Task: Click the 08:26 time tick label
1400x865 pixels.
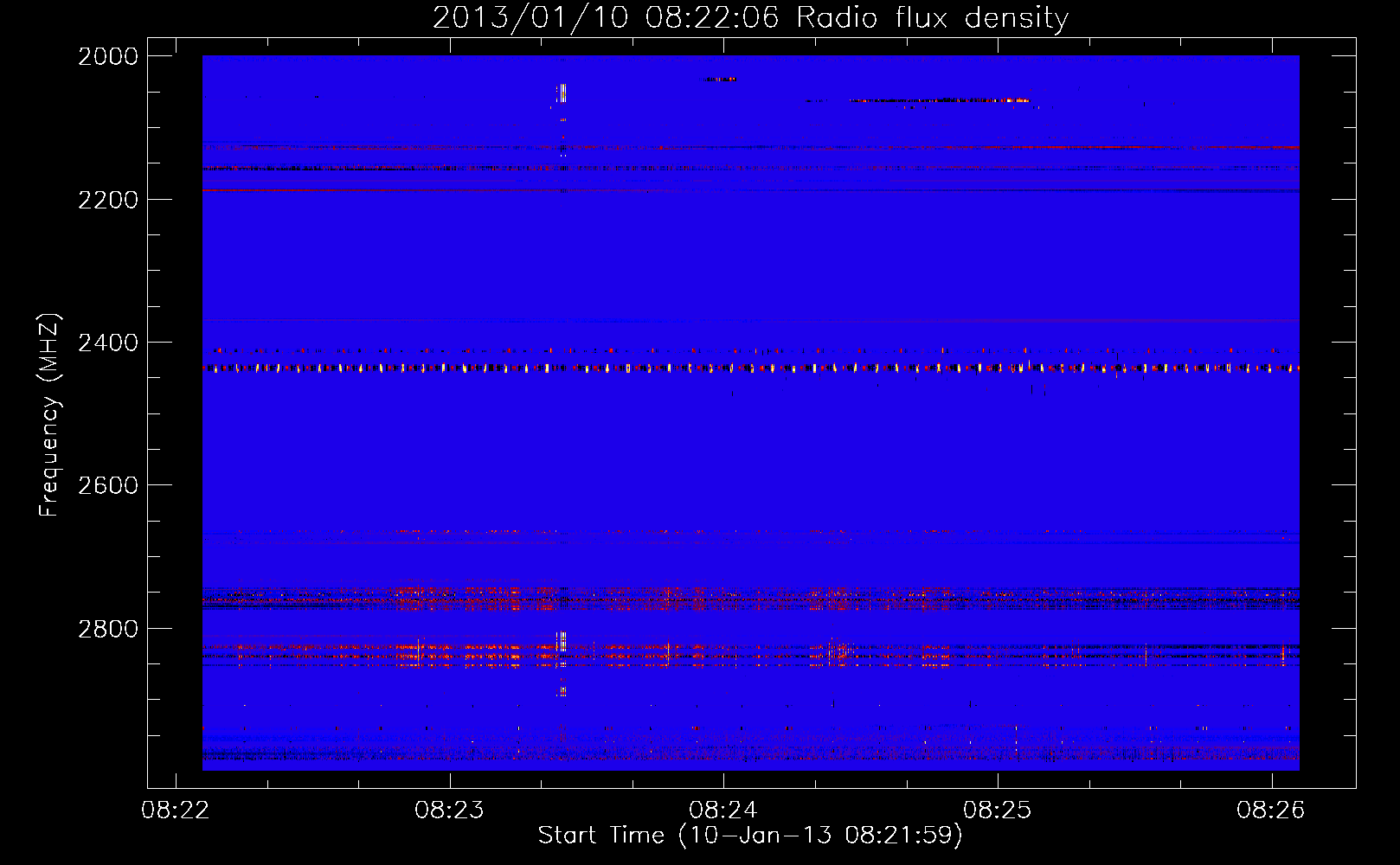Action: pos(1271,811)
